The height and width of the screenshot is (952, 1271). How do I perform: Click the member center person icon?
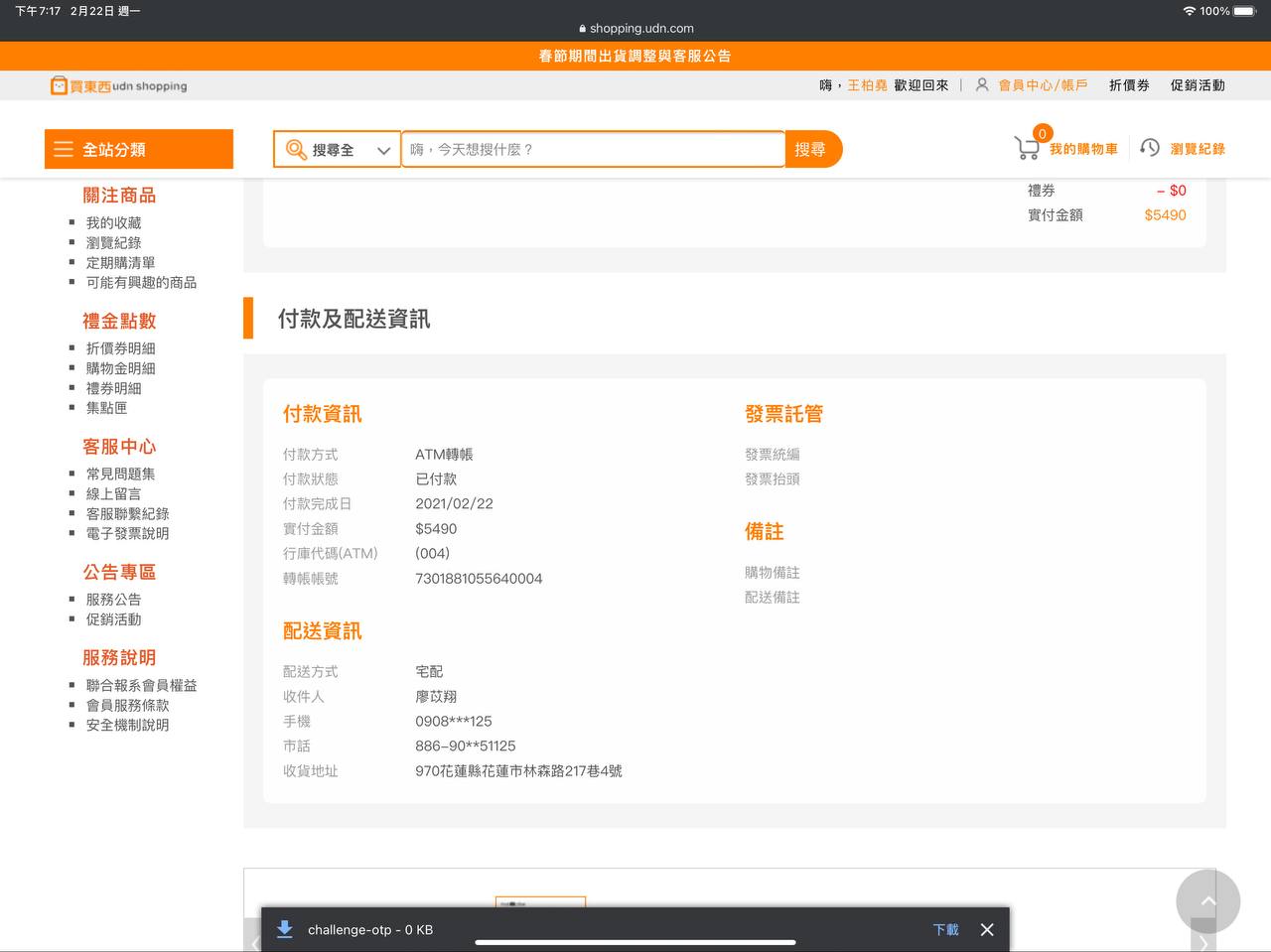click(x=982, y=85)
